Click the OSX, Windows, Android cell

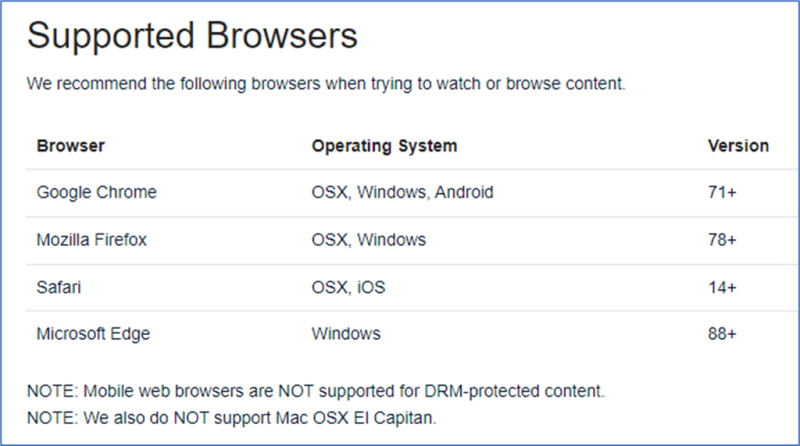coord(402,192)
